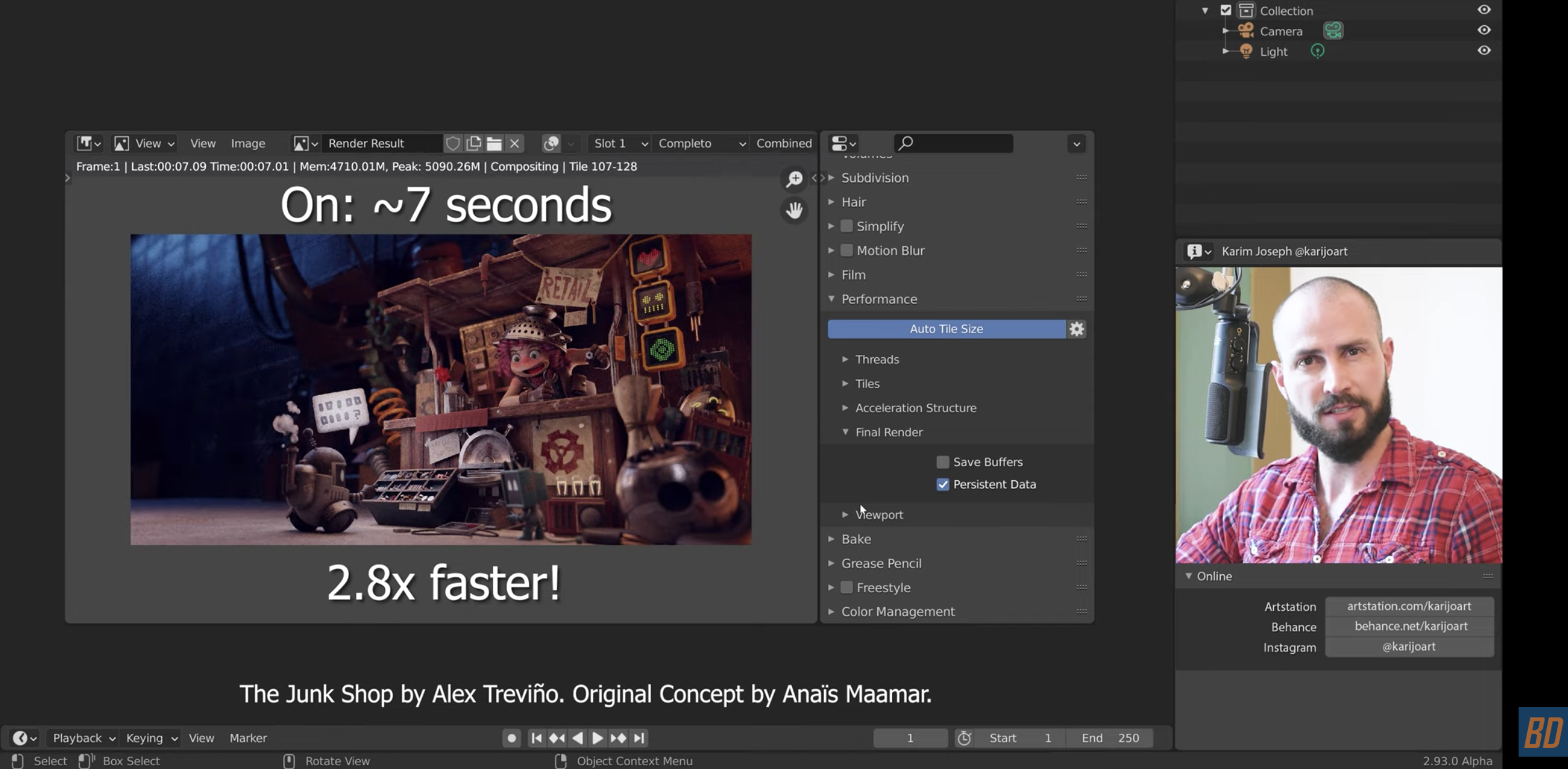This screenshot has width=1568, height=769.
Task: Enable the Simplify checkbox
Action: pyautogui.click(x=846, y=226)
